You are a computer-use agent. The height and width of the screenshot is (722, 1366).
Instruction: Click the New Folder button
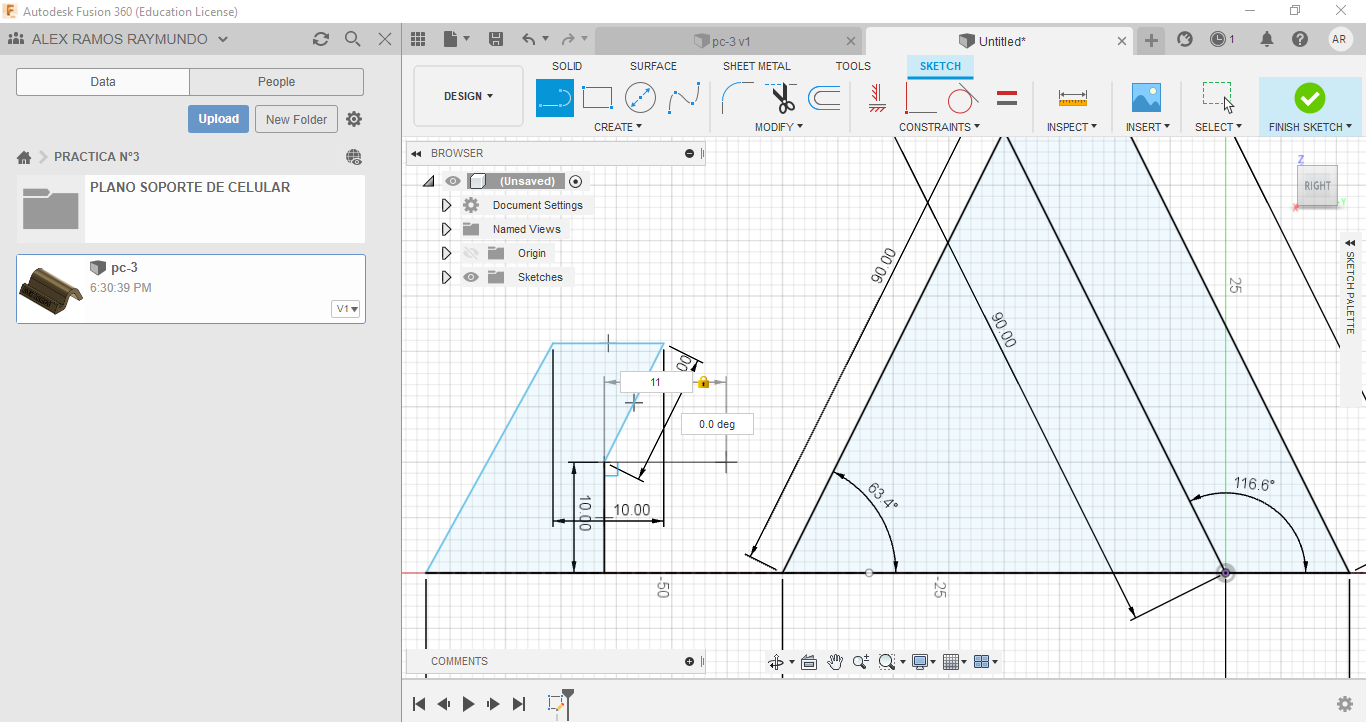click(296, 119)
